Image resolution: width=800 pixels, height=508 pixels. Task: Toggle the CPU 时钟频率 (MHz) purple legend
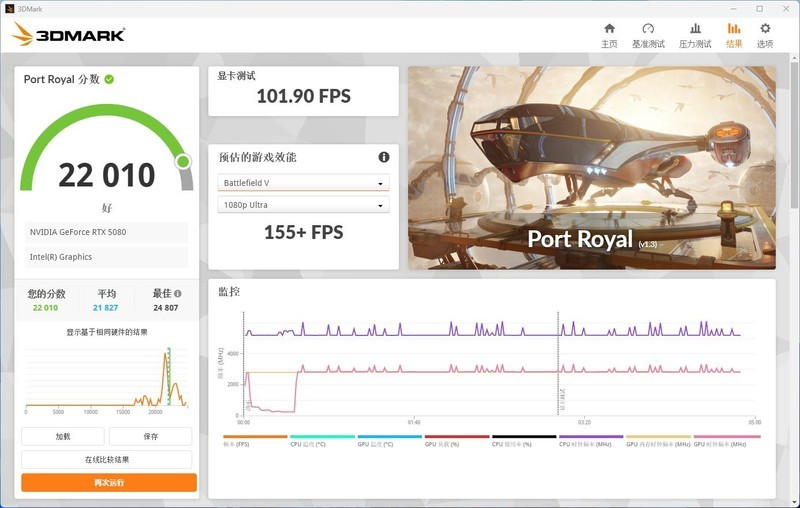[x=591, y=441]
